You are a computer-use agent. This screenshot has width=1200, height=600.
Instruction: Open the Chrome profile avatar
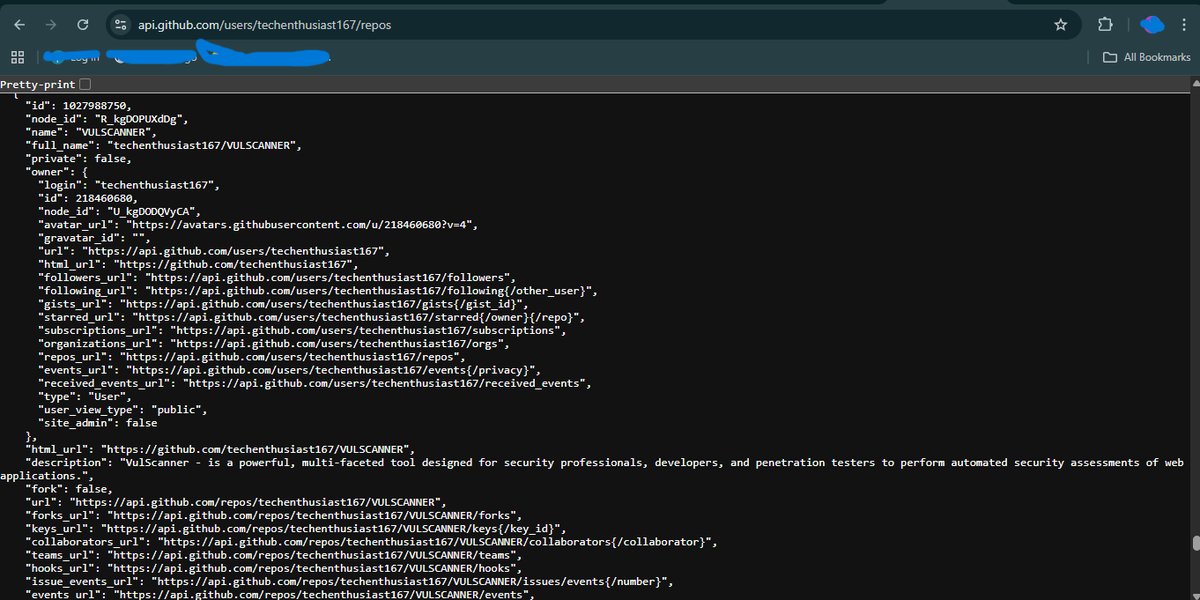point(1152,24)
